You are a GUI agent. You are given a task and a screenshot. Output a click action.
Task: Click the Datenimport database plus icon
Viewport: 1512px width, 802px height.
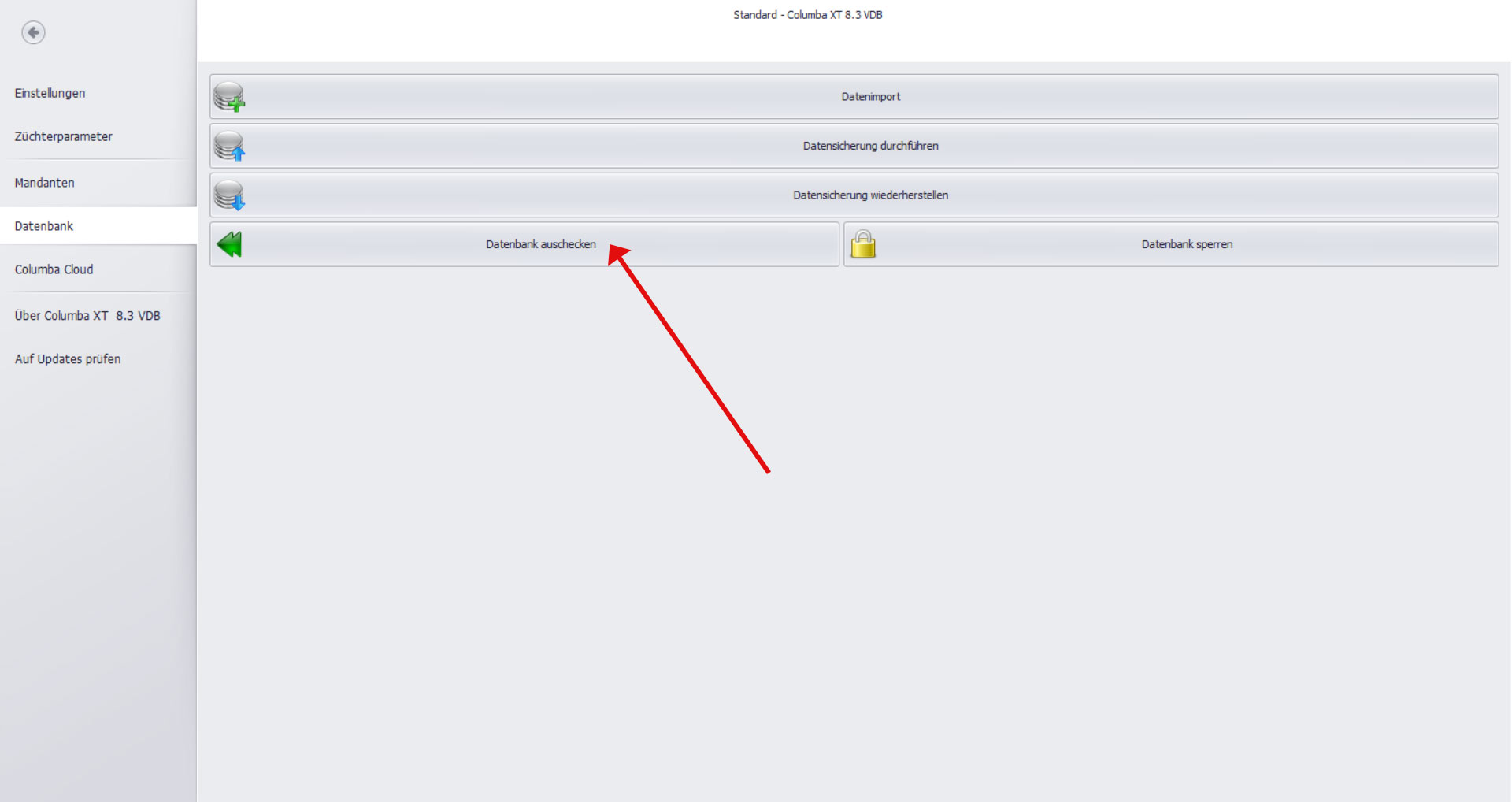(229, 97)
